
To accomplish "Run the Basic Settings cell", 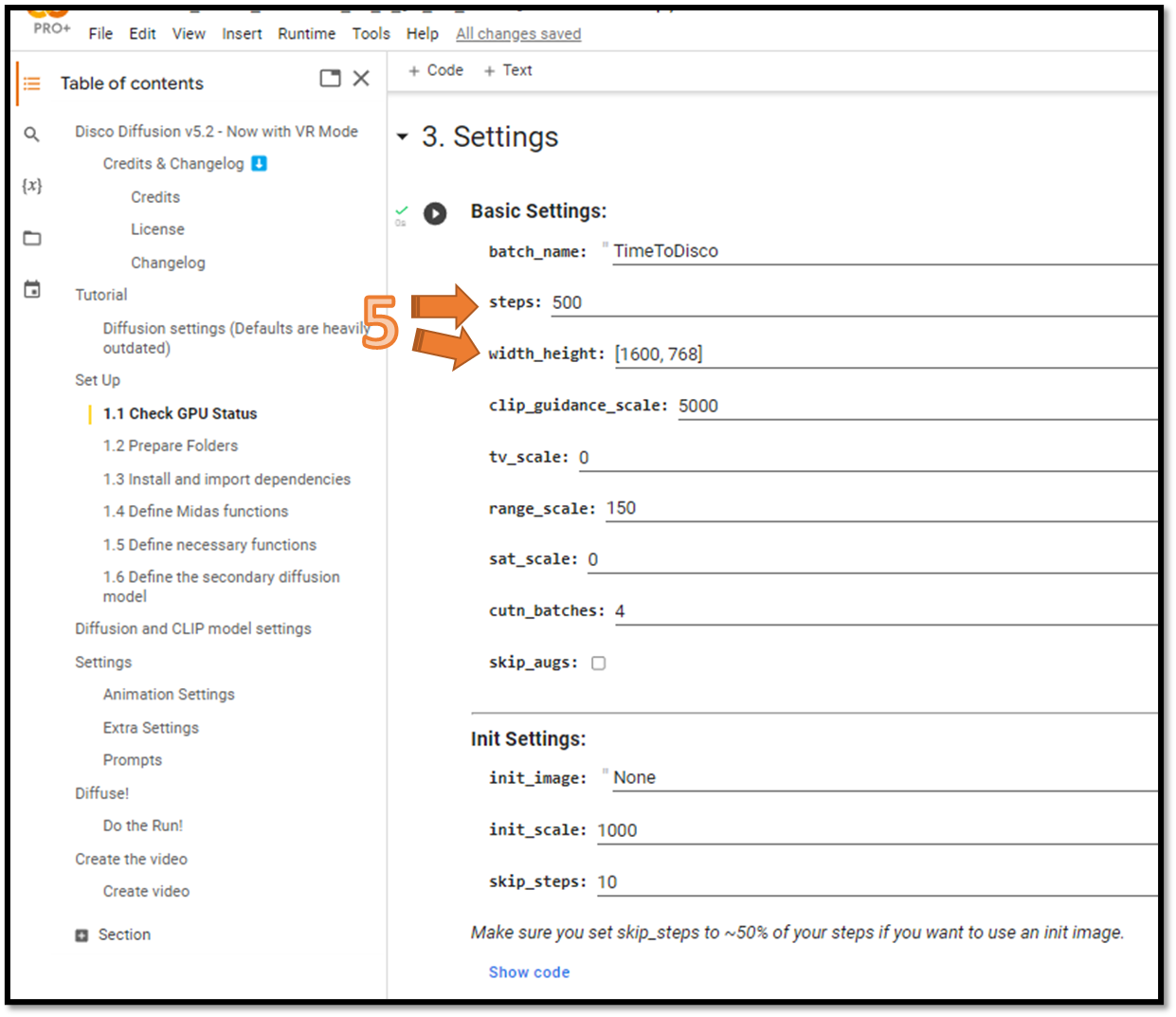I will pos(435,213).
